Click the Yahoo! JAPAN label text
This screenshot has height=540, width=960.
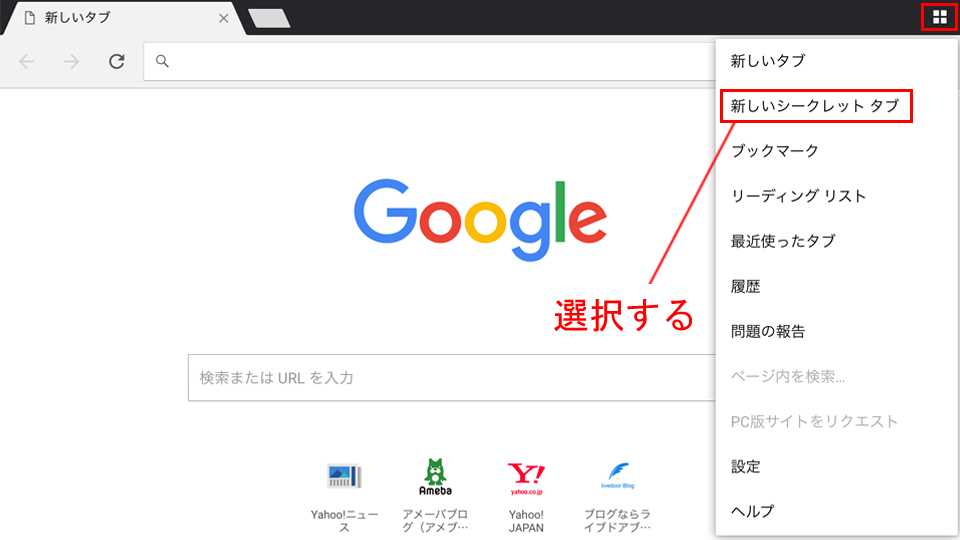click(526, 520)
